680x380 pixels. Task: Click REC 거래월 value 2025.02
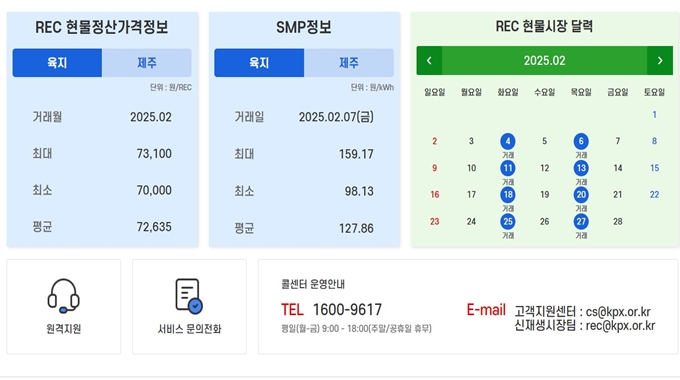point(151,117)
